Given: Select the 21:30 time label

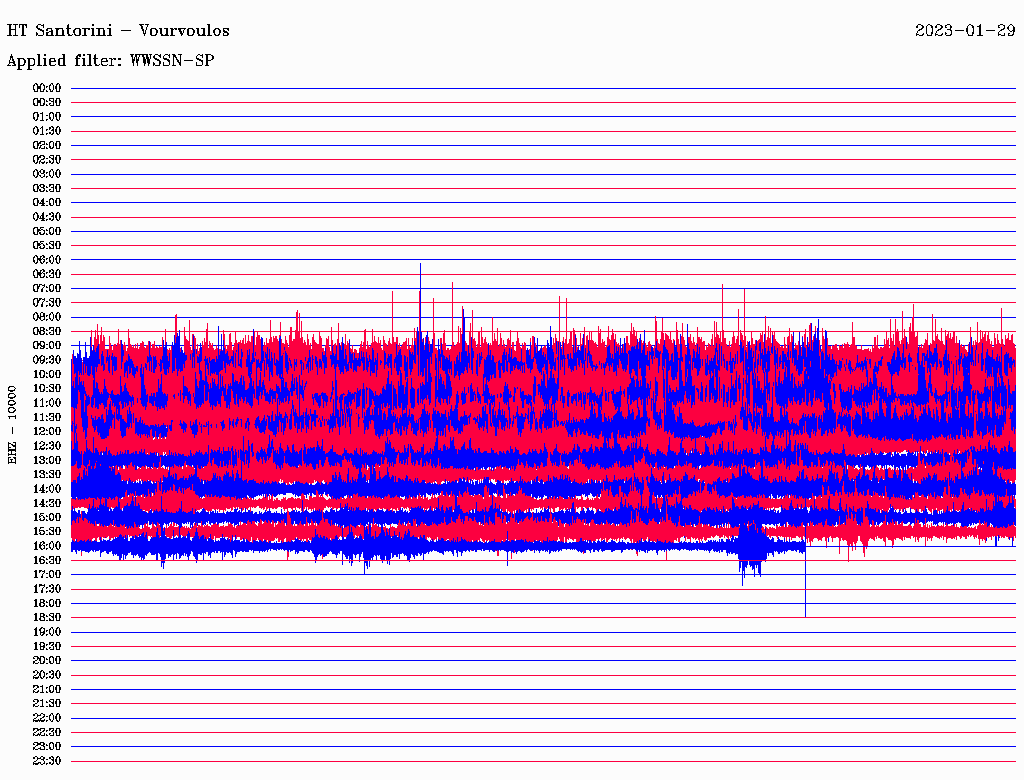Looking at the screenshot, I should pyautogui.click(x=47, y=703).
